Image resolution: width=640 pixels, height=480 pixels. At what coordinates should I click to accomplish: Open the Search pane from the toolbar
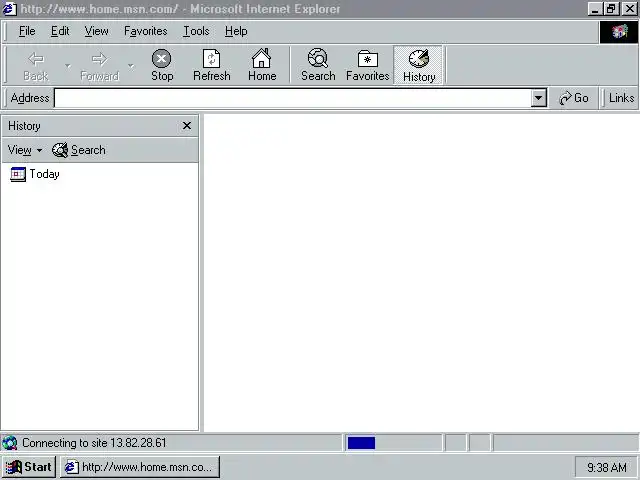(x=318, y=65)
